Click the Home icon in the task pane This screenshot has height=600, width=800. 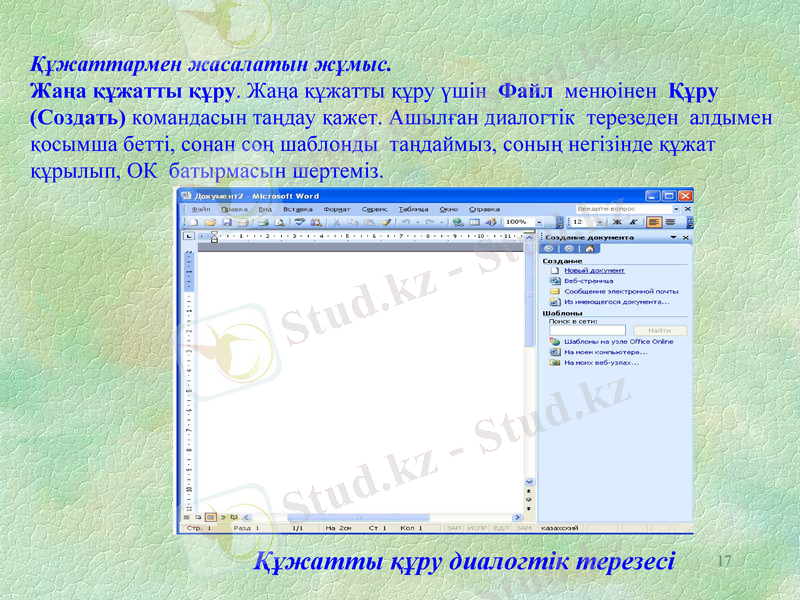pos(589,248)
